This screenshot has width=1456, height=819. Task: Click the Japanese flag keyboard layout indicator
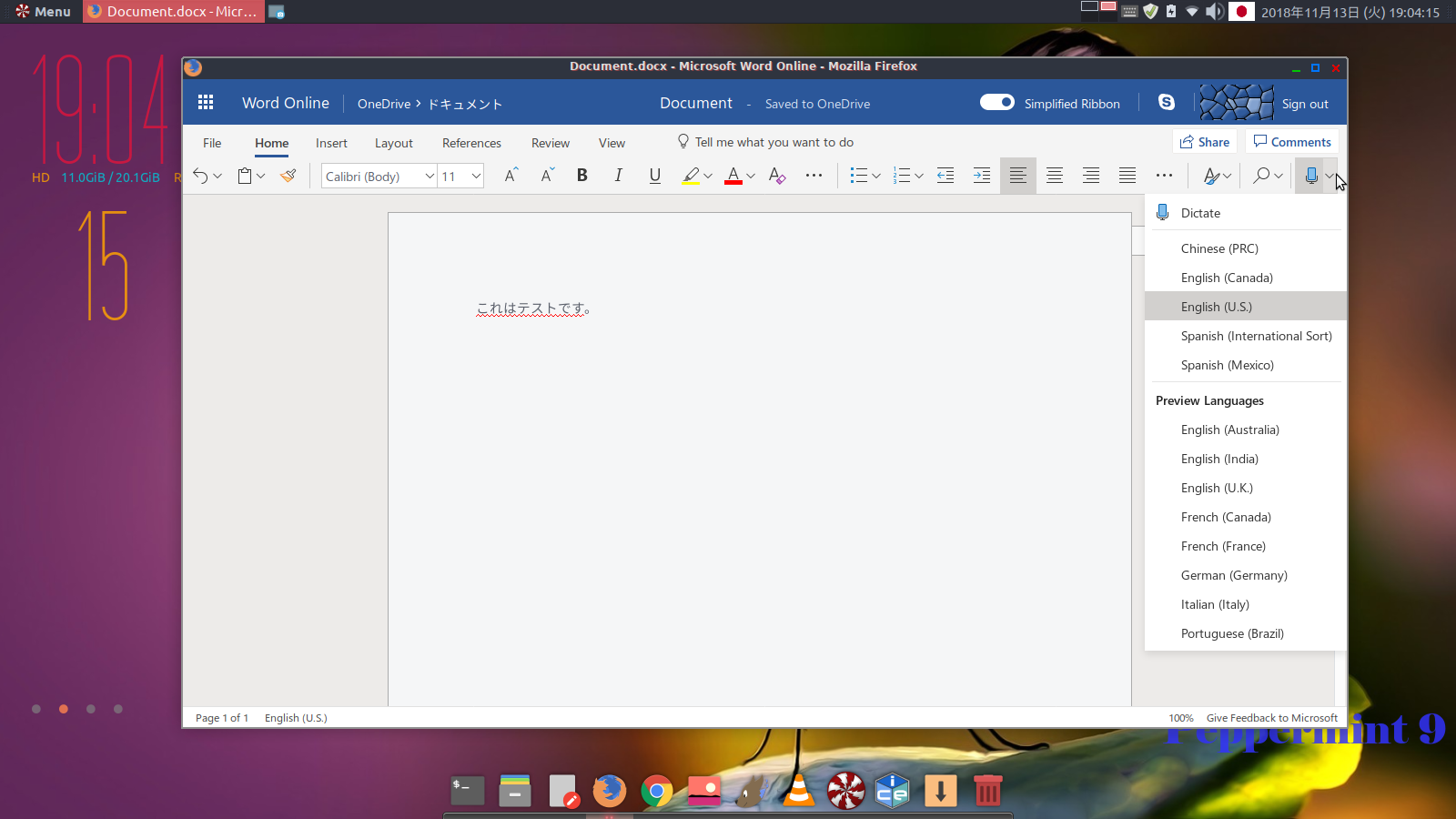1241,12
